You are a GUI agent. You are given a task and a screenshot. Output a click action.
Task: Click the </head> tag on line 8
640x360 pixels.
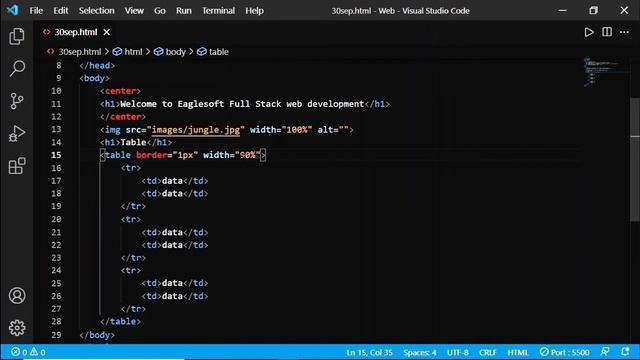point(97,66)
